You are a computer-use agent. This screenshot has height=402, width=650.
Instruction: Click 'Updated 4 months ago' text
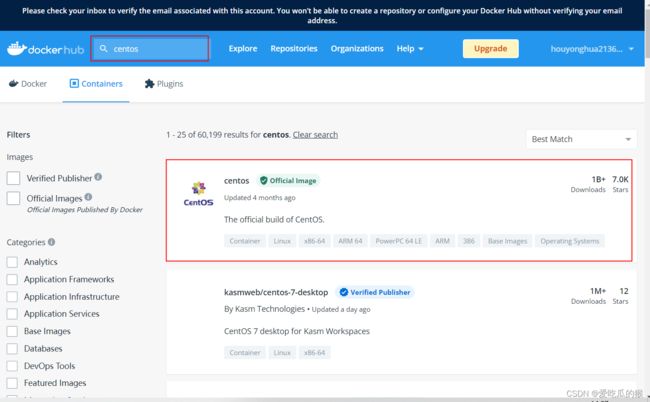pos(260,198)
